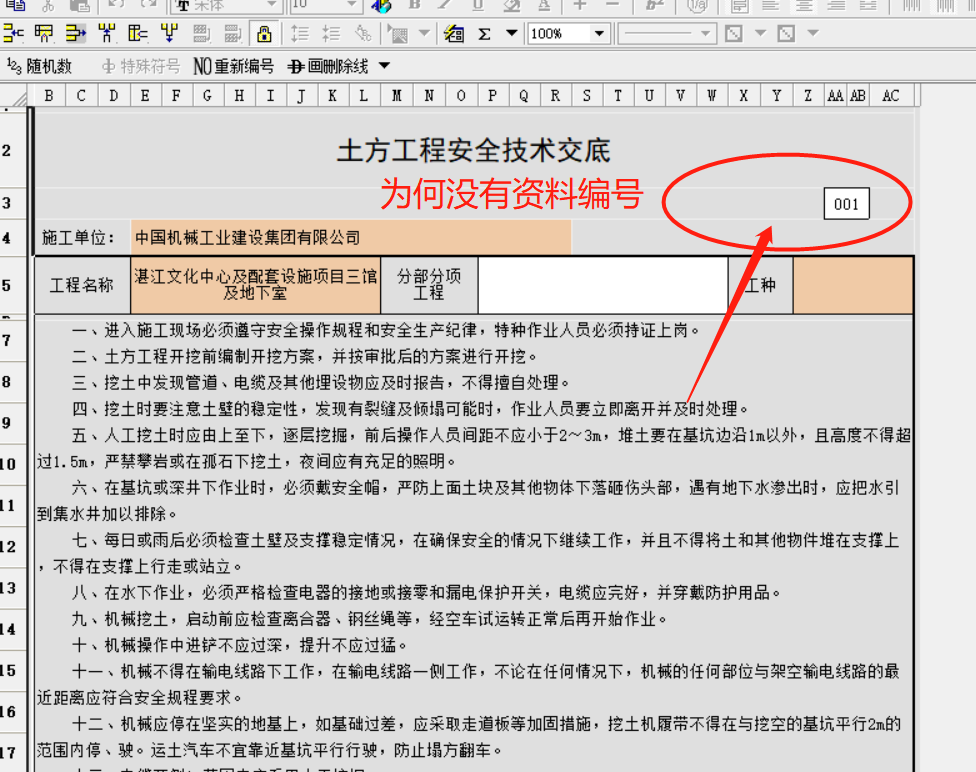
Task: Click the 施工单位 company name cell
Action: click(350, 237)
